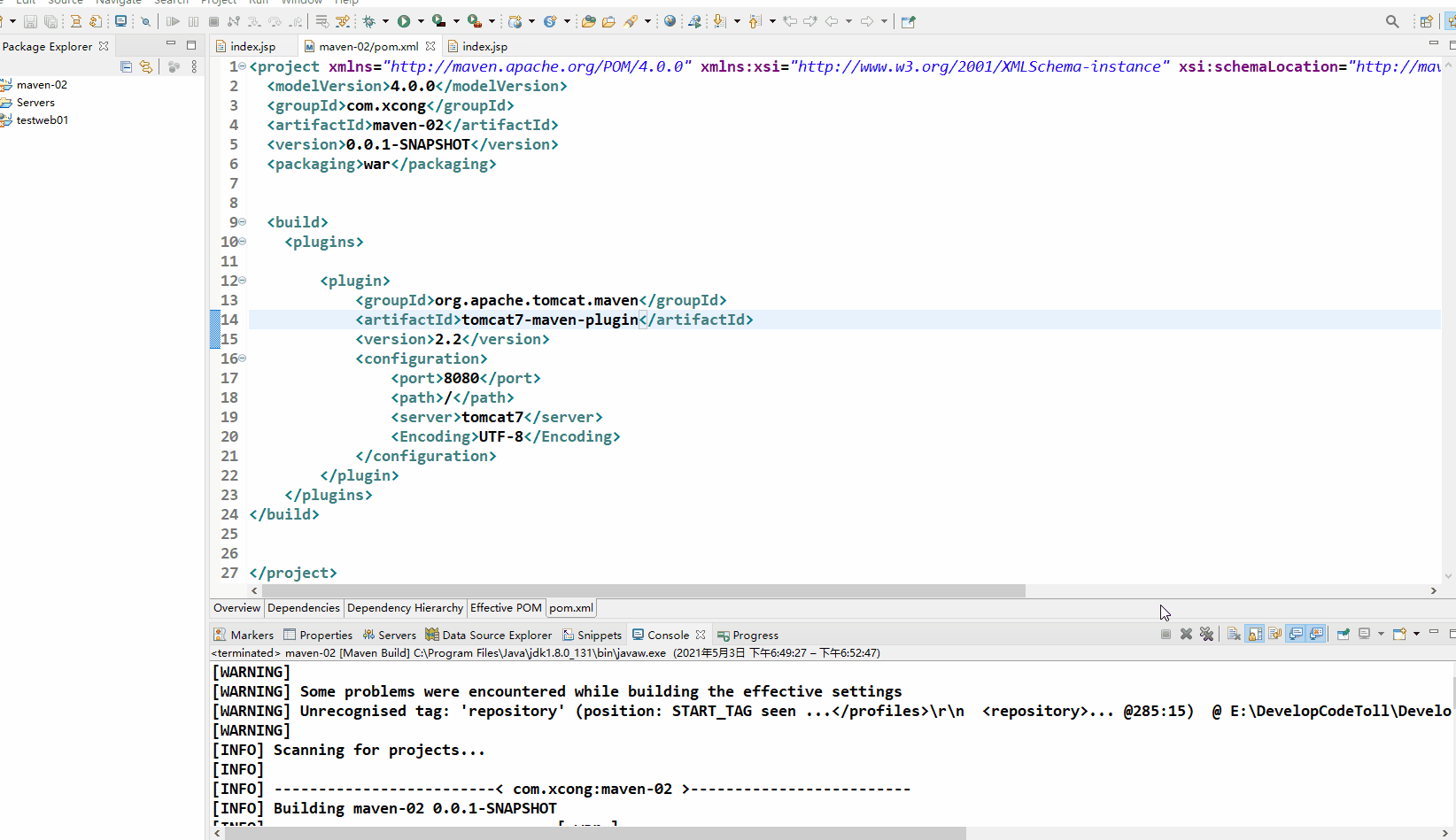Switch to the Servers view tab
1456x840 pixels.
point(389,635)
